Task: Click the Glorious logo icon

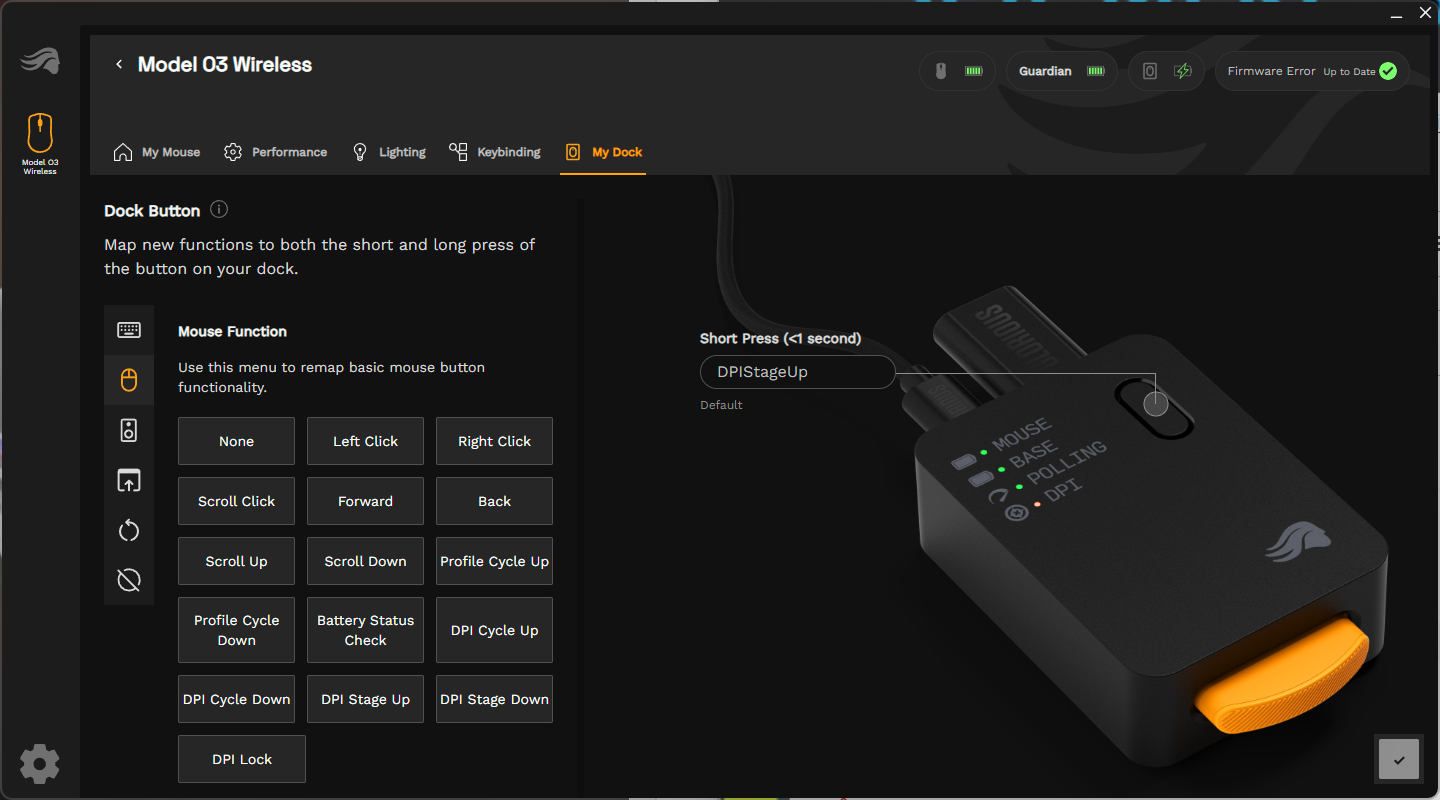Action: pyautogui.click(x=40, y=61)
